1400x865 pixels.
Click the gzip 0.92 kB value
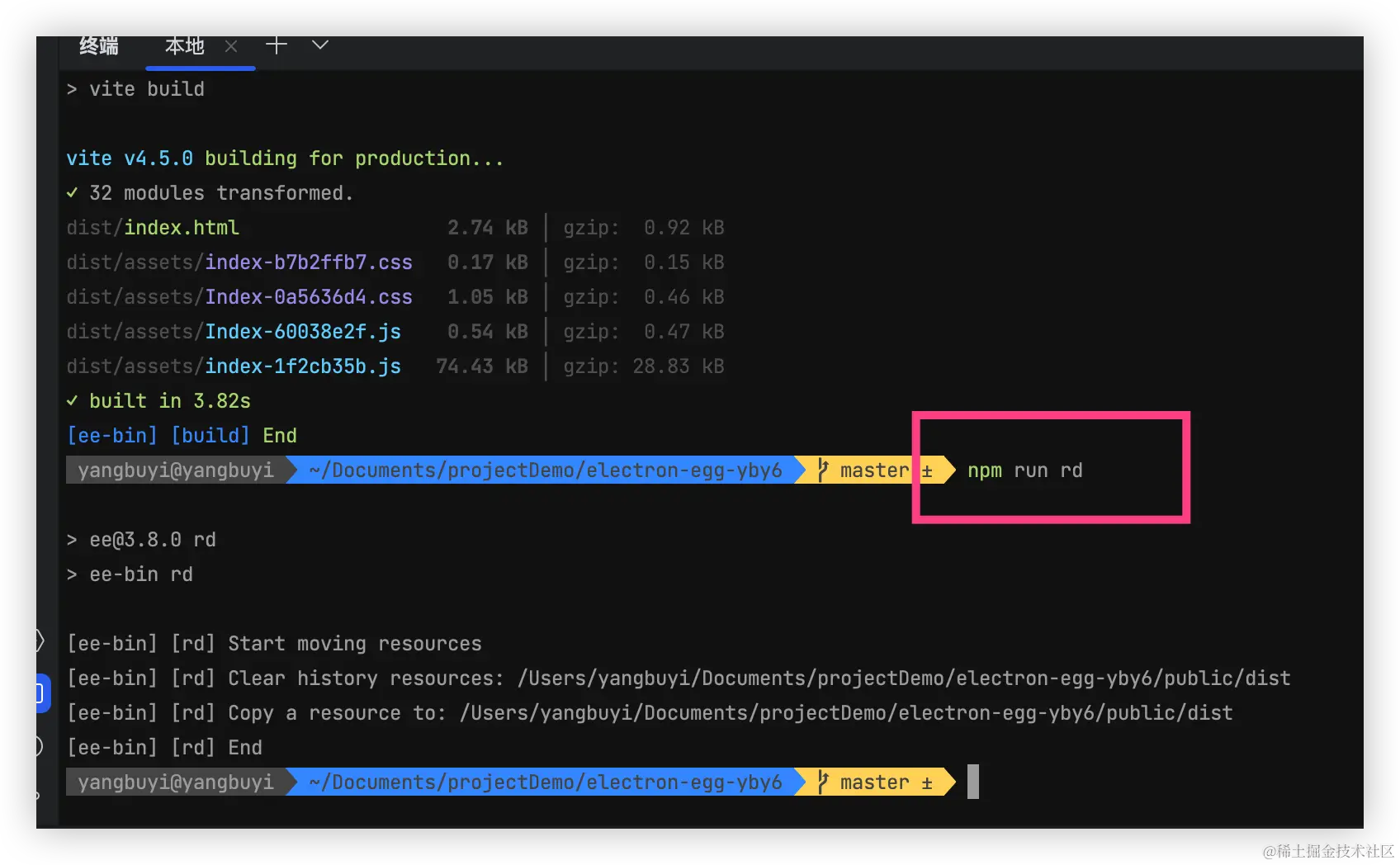pyautogui.click(x=684, y=228)
